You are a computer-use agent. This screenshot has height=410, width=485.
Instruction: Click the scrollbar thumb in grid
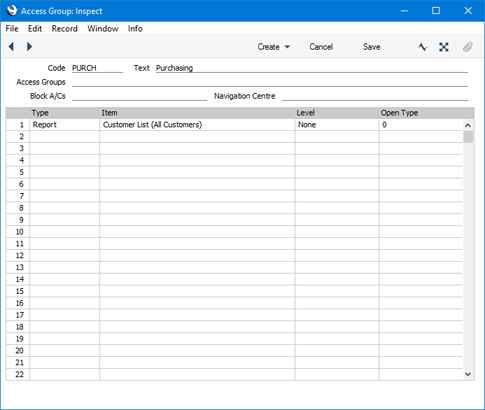[x=468, y=137]
